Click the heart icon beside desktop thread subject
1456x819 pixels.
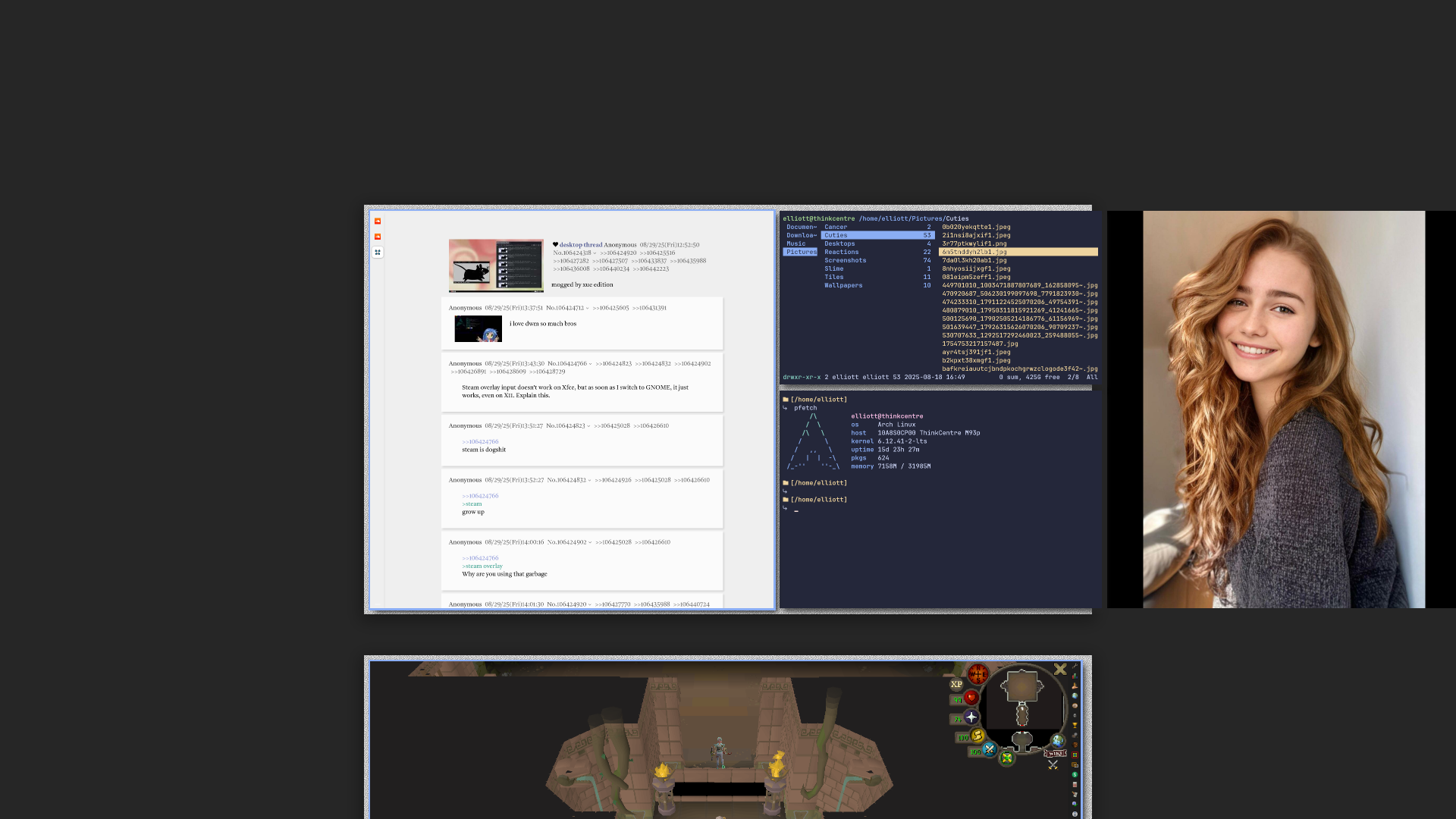click(555, 245)
